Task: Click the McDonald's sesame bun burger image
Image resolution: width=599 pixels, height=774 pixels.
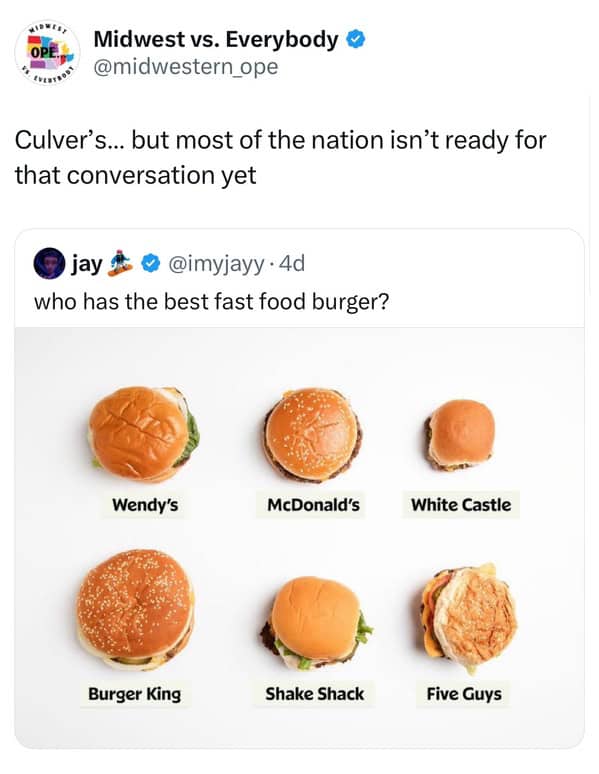Action: pyautogui.click(x=312, y=435)
